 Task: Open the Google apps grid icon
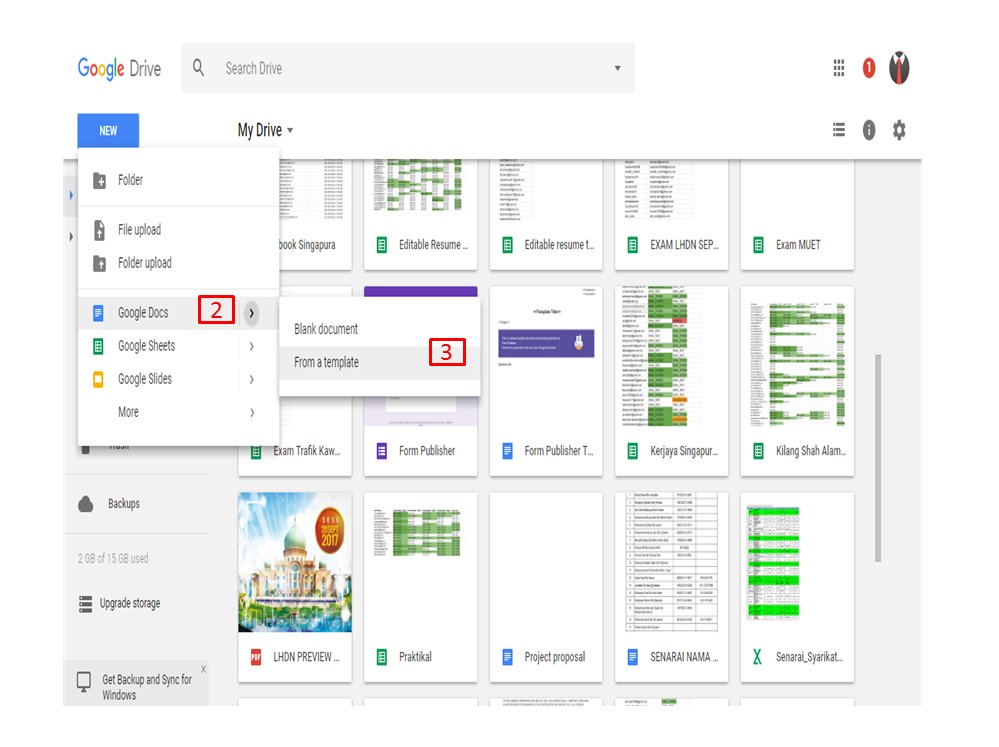(x=838, y=68)
